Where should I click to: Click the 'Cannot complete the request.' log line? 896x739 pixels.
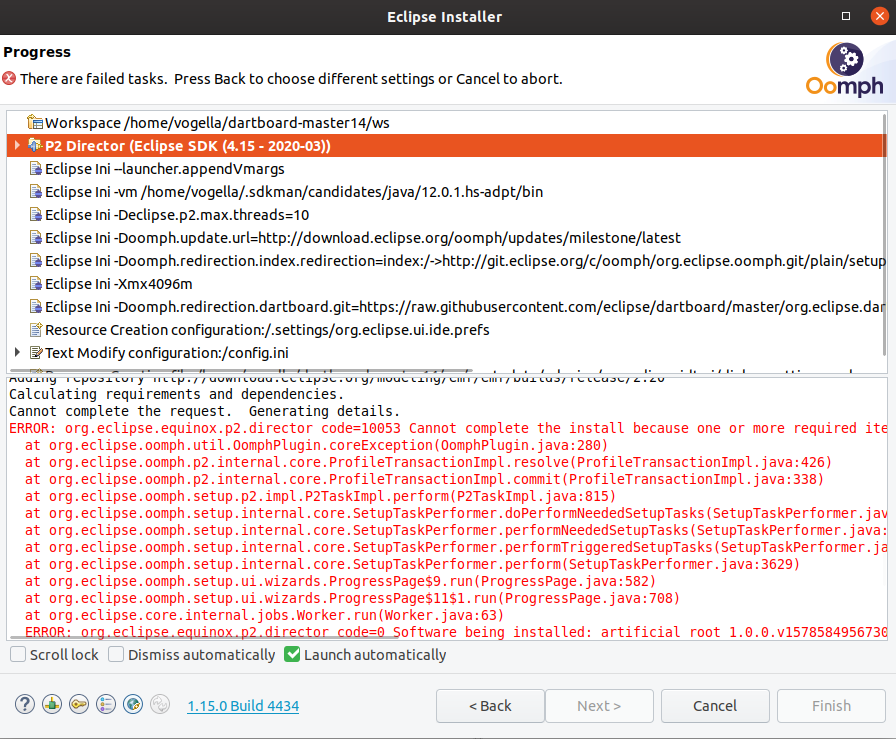pyautogui.click(x=205, y=412)
